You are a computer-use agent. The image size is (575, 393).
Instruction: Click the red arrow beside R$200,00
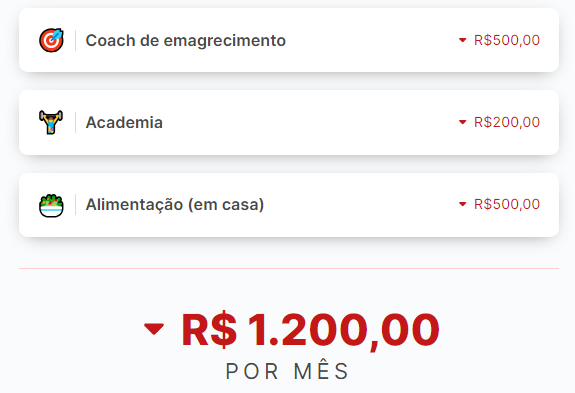(x=462, y=122)
